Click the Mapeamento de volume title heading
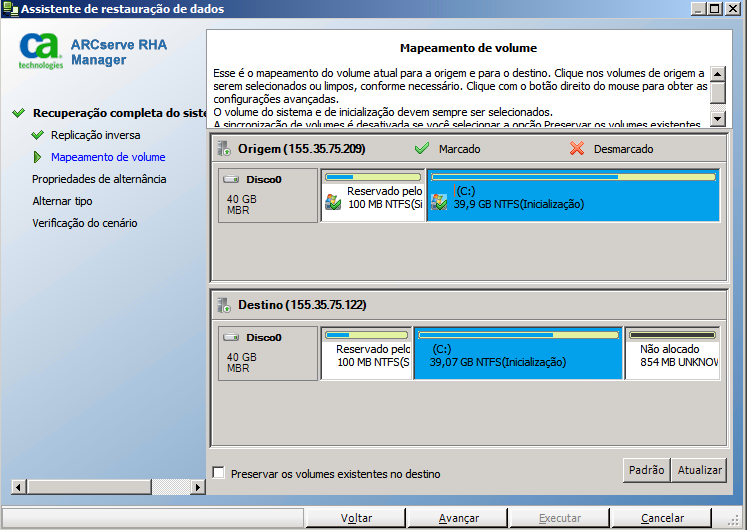Image resolution: width=747 pixels, height=530 pixels. (x=468, y=48)
